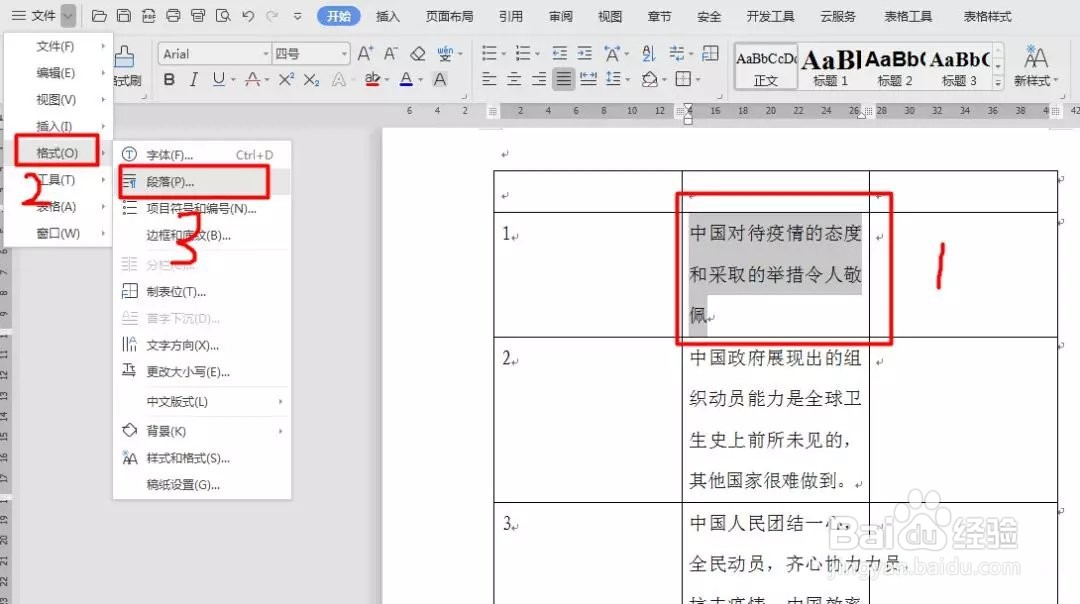
Task: Switch to the 插入 ribbon tab
Action: tap(388, 16)
